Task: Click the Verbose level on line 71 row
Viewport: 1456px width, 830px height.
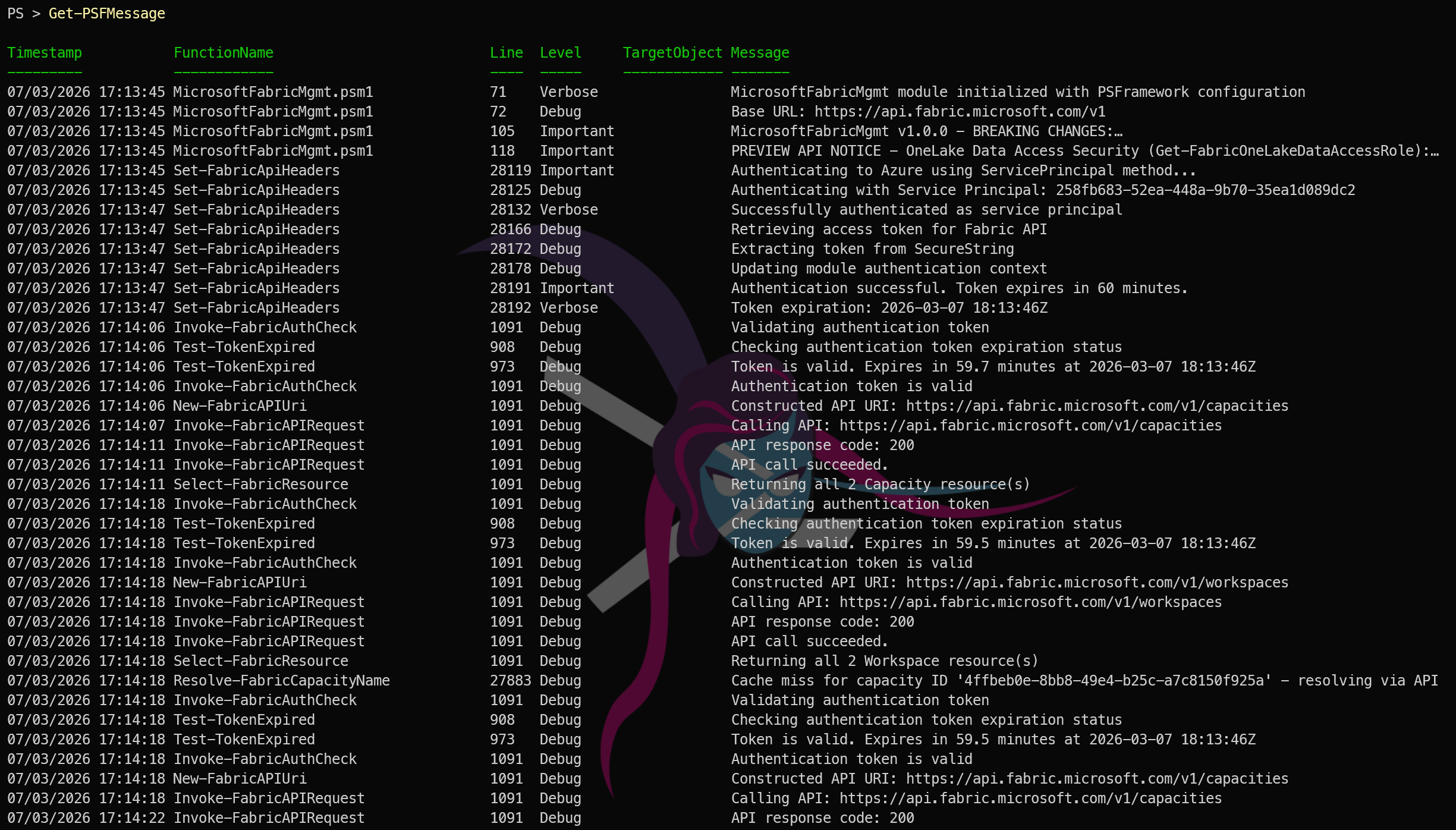Action: (x=569, y=92)
